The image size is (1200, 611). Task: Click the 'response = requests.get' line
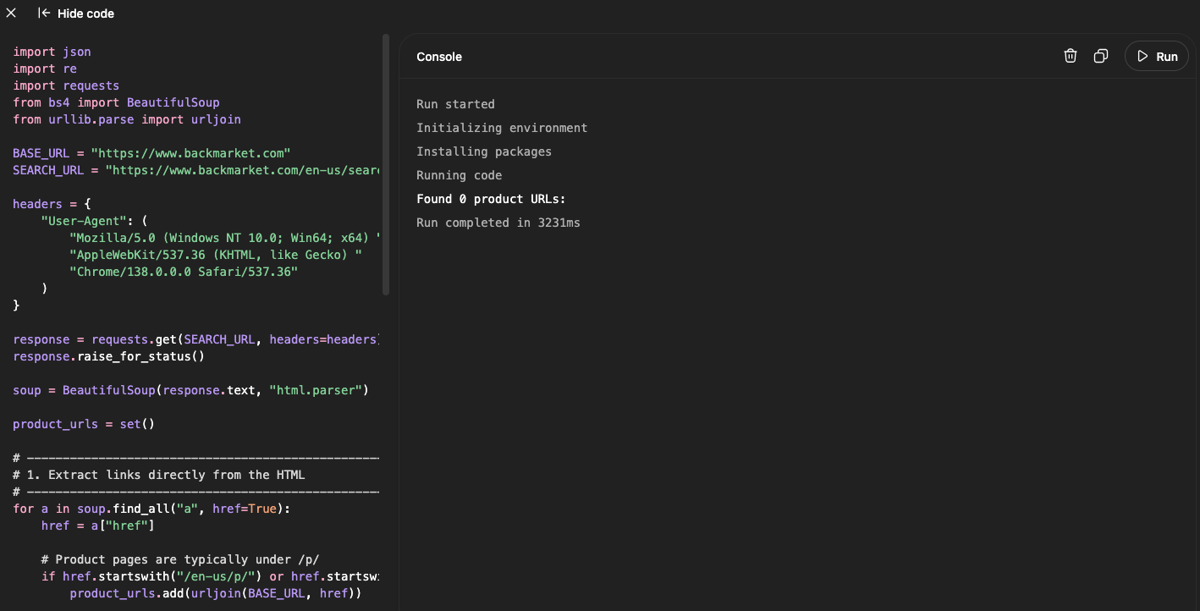(x=196, y=340)
